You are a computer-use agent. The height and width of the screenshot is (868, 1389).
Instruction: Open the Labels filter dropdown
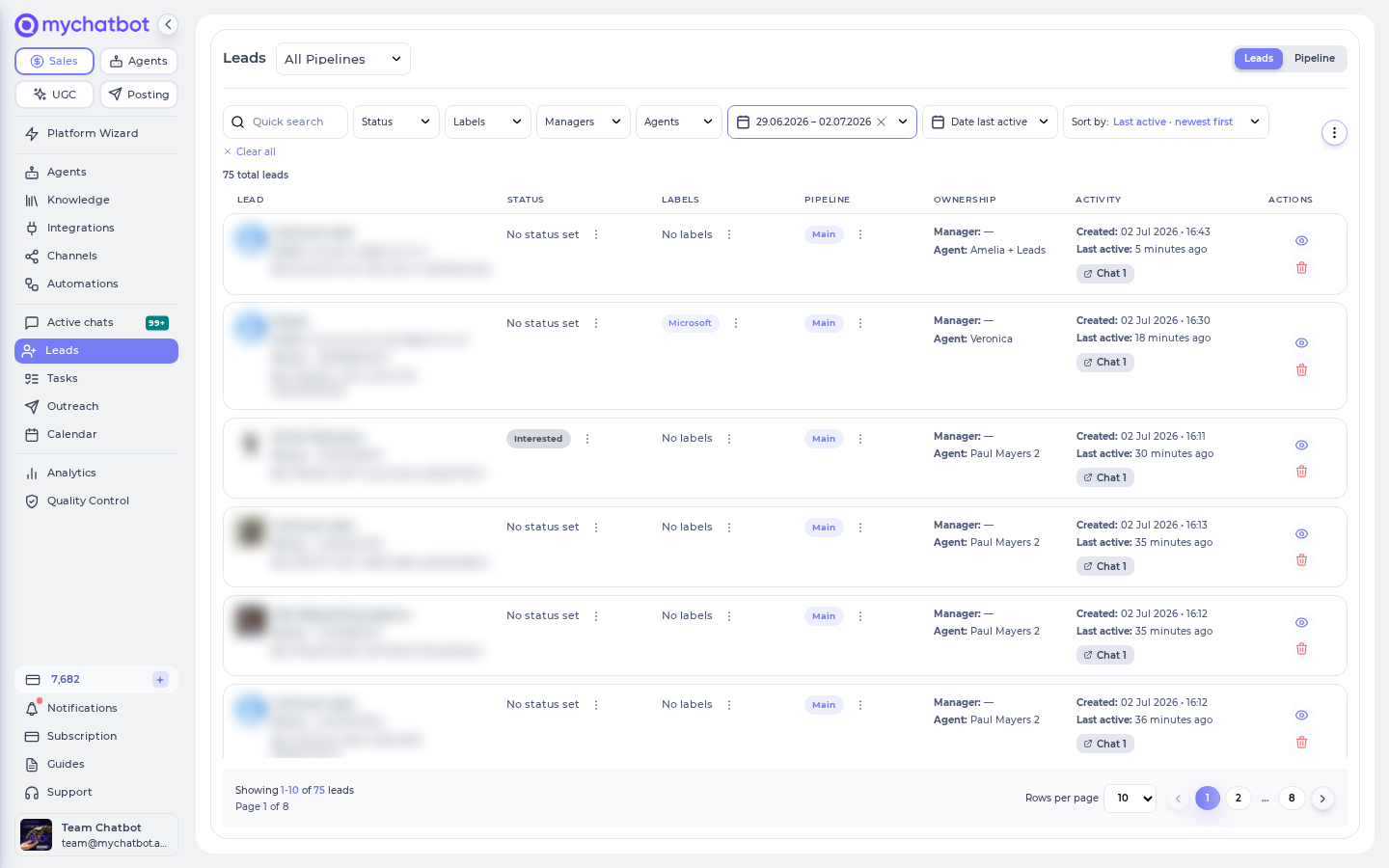click(x=488, y=122)
